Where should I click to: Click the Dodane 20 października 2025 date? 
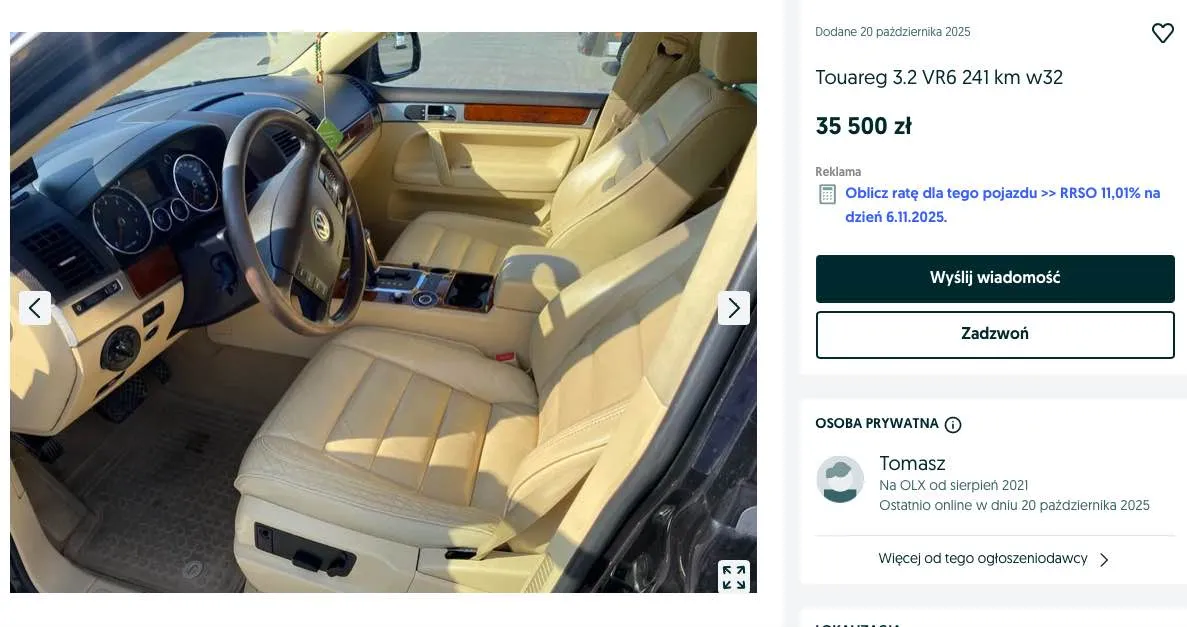tap(893, 32)
